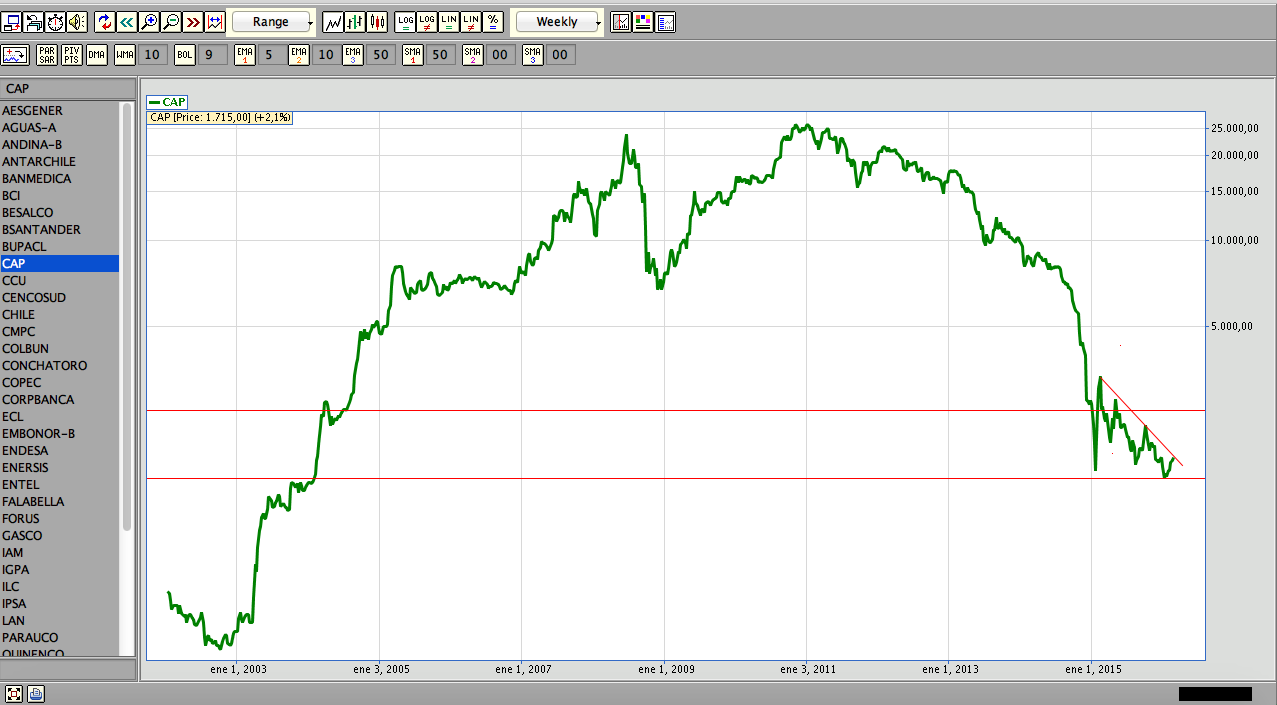This screenshot has width=1277, height=705.
Task: Click the chart indicator panel icon
Action: (x=621, y=21)
